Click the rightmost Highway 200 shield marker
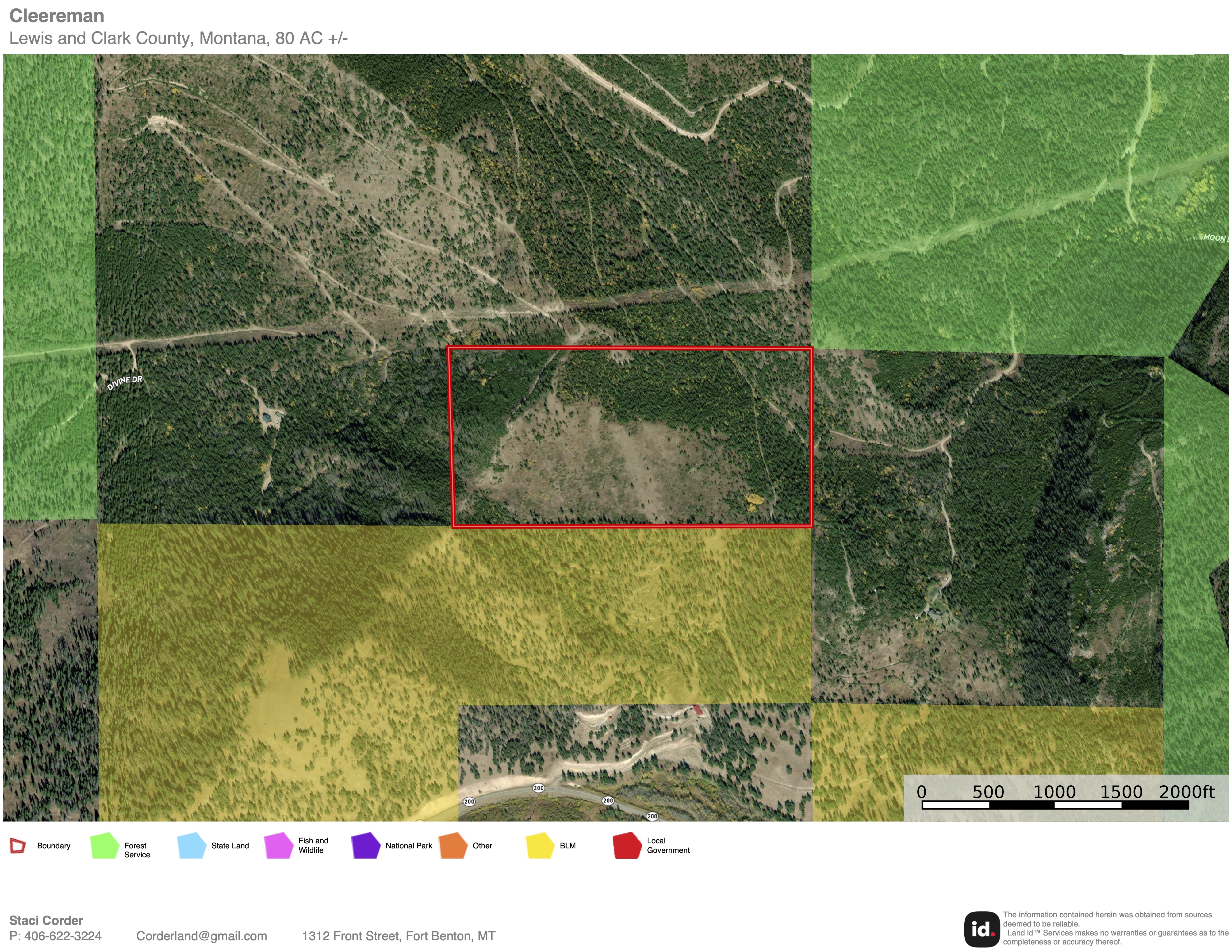The height and width of the screenshot is (952, 1232). (x=652, y=816)
